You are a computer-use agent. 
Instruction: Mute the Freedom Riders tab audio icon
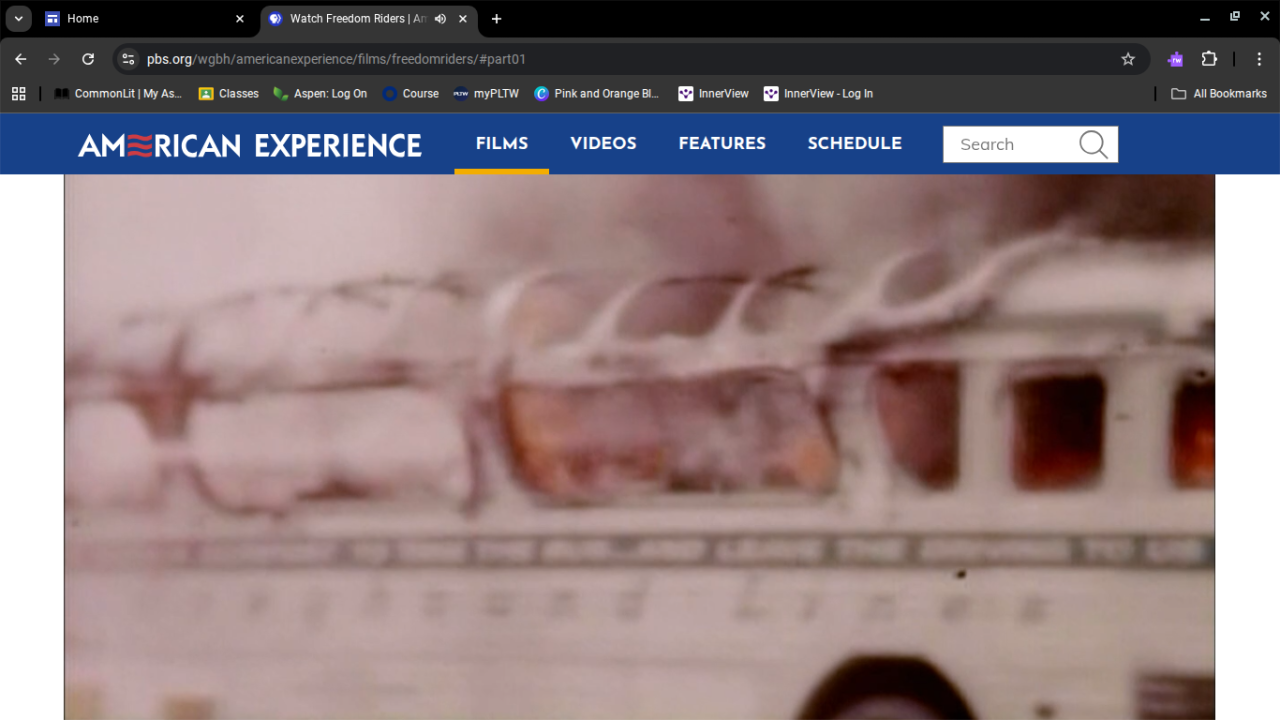pyautogui.click(x=440, y=19)
